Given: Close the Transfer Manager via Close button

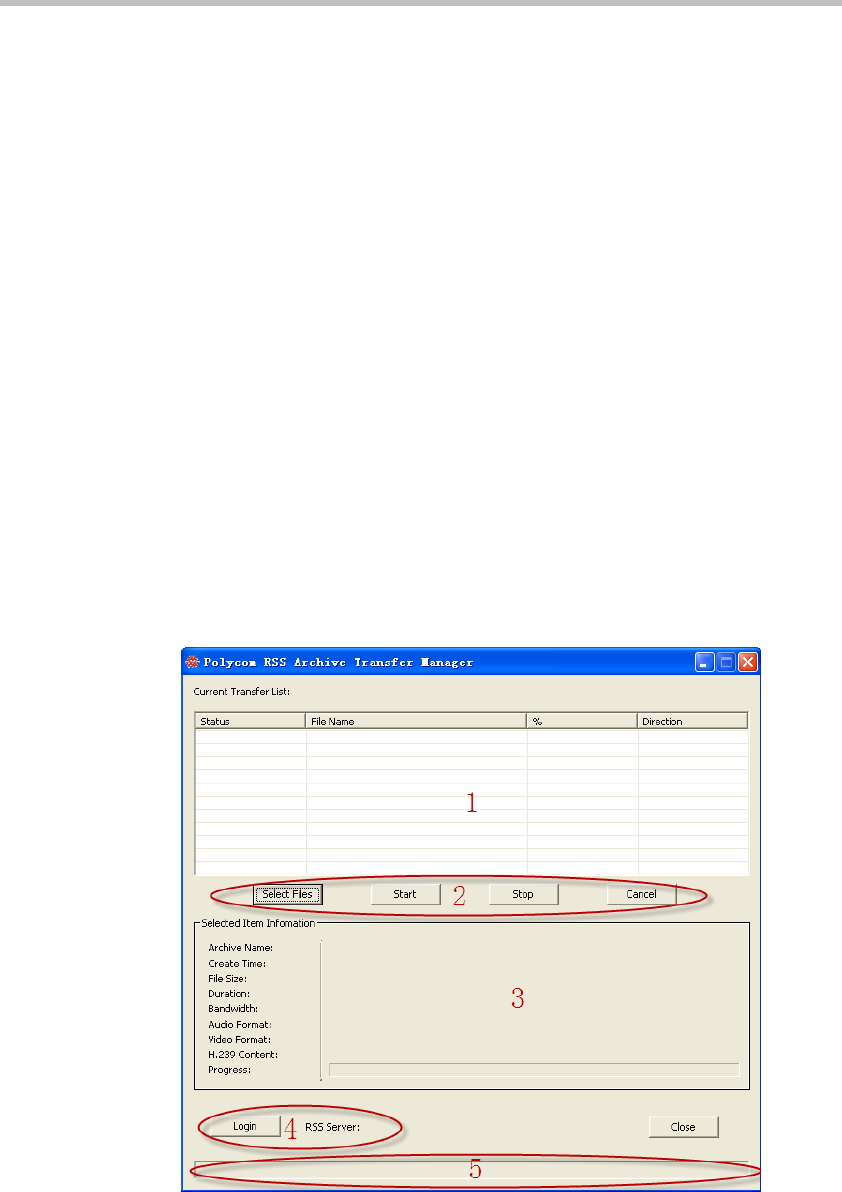Looking at the screenshot, I should pos(683,1127).
